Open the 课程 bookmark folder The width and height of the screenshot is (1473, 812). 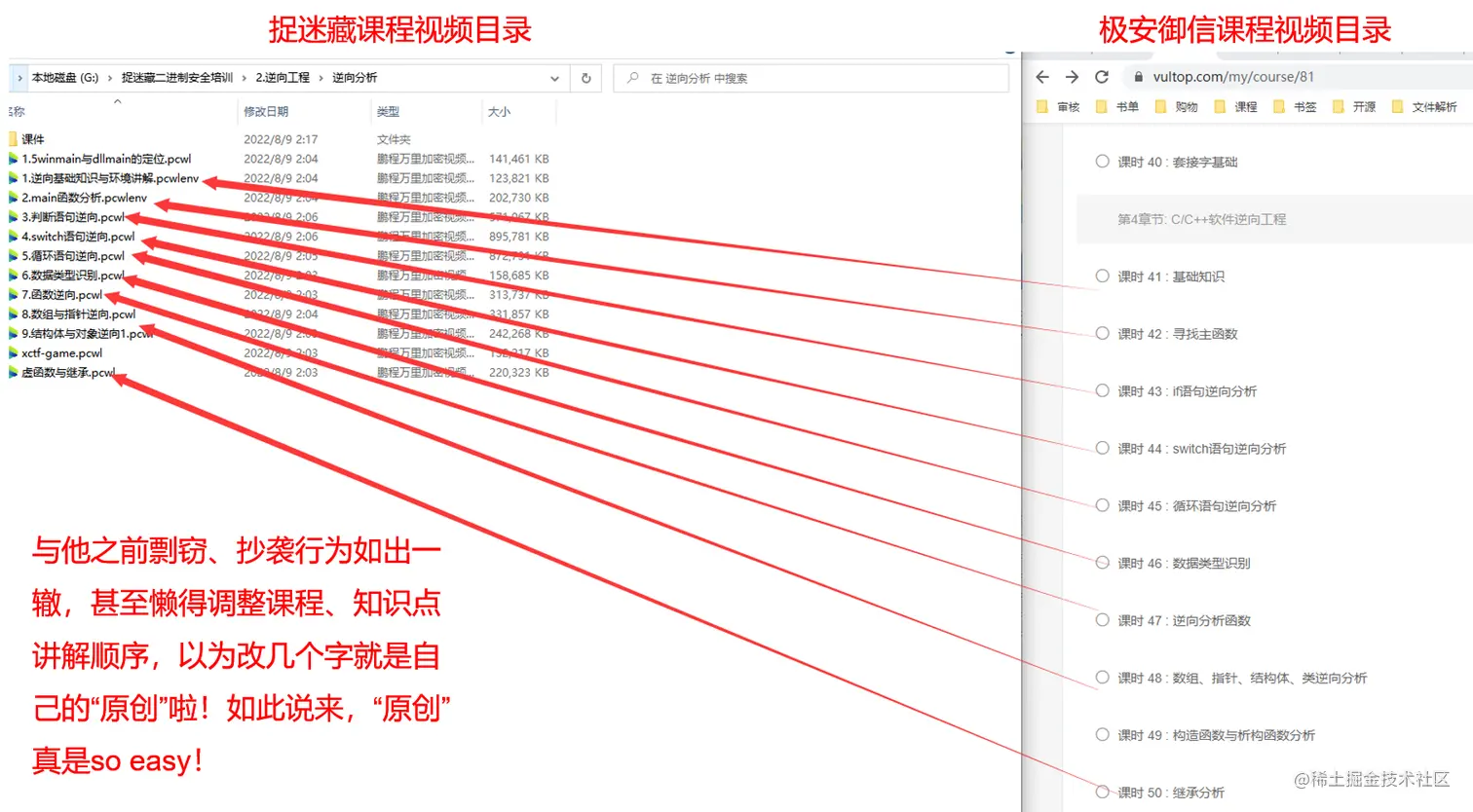click(1235, 107)
